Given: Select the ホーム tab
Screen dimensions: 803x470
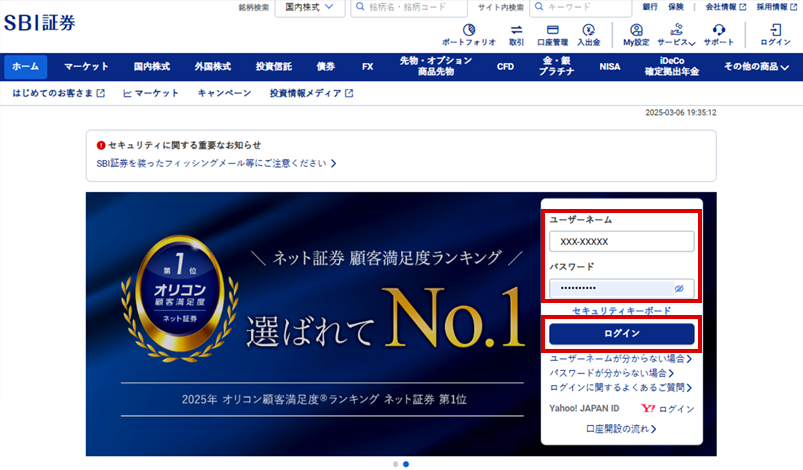Looking at the screenshot, I should [26, 67].
